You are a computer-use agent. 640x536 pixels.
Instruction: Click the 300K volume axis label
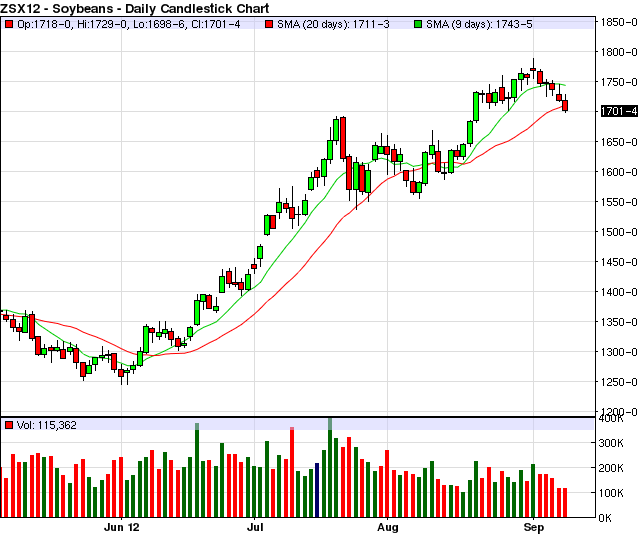click(x=611, y=443)
